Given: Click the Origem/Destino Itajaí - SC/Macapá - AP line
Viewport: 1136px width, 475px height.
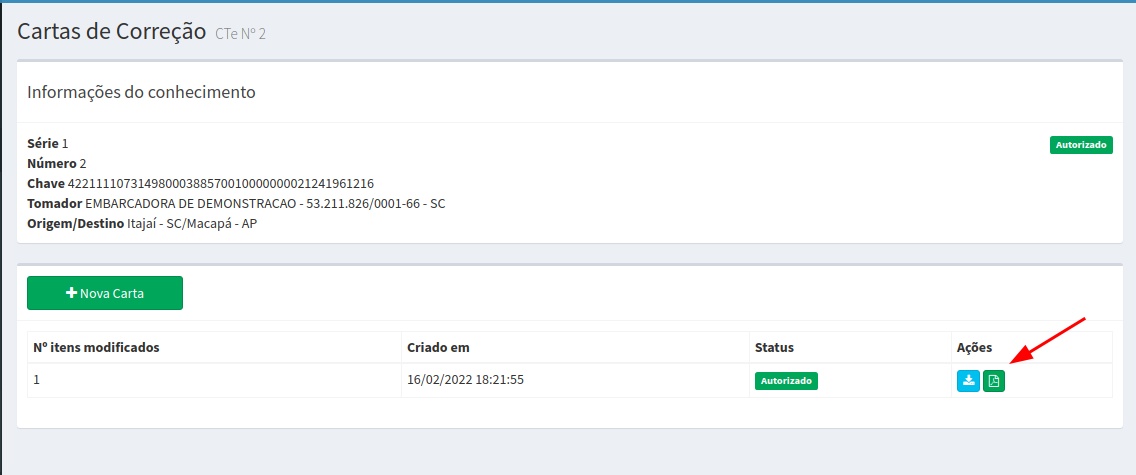Looking at the screenshot, I should pyautogui.click(x=142, y=223).
